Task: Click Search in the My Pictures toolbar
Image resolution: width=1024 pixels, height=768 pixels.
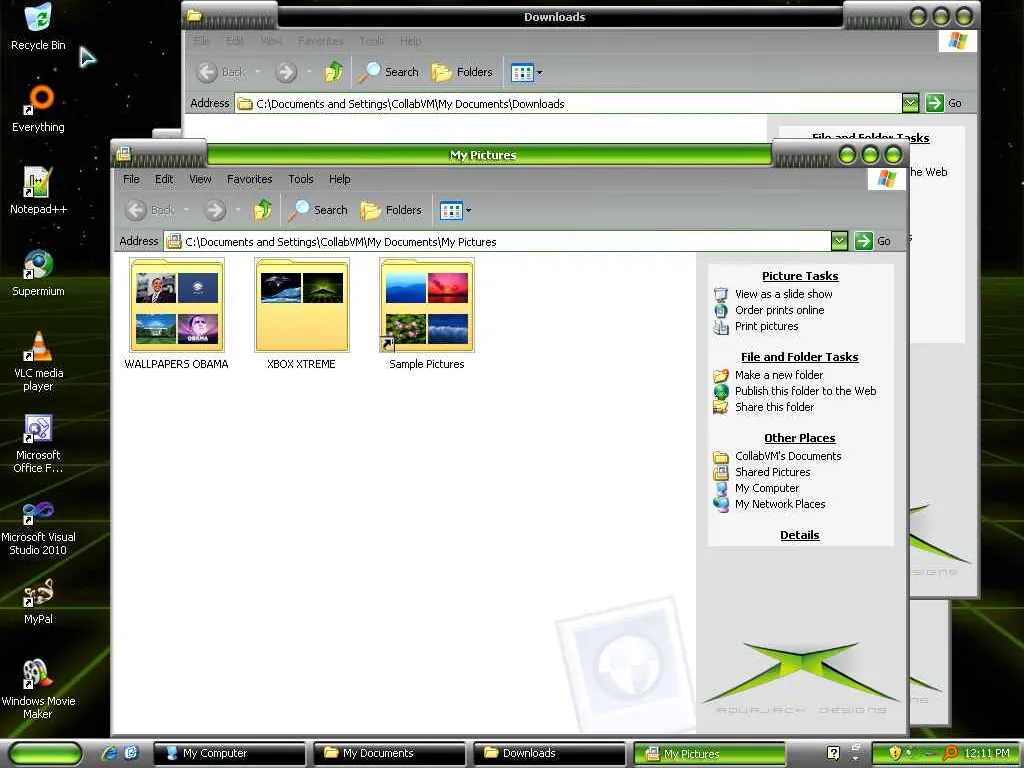Action: pos(318,210)
